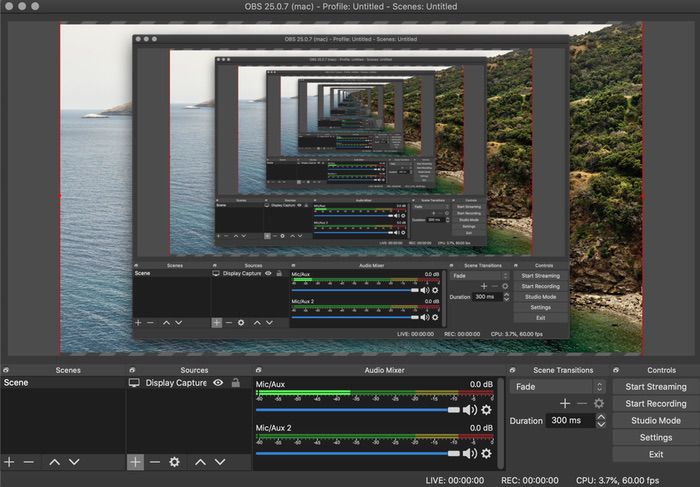The height and width of the screenshot is (487, 700).
Task: Open source properties gear icon
Action: 175,462
